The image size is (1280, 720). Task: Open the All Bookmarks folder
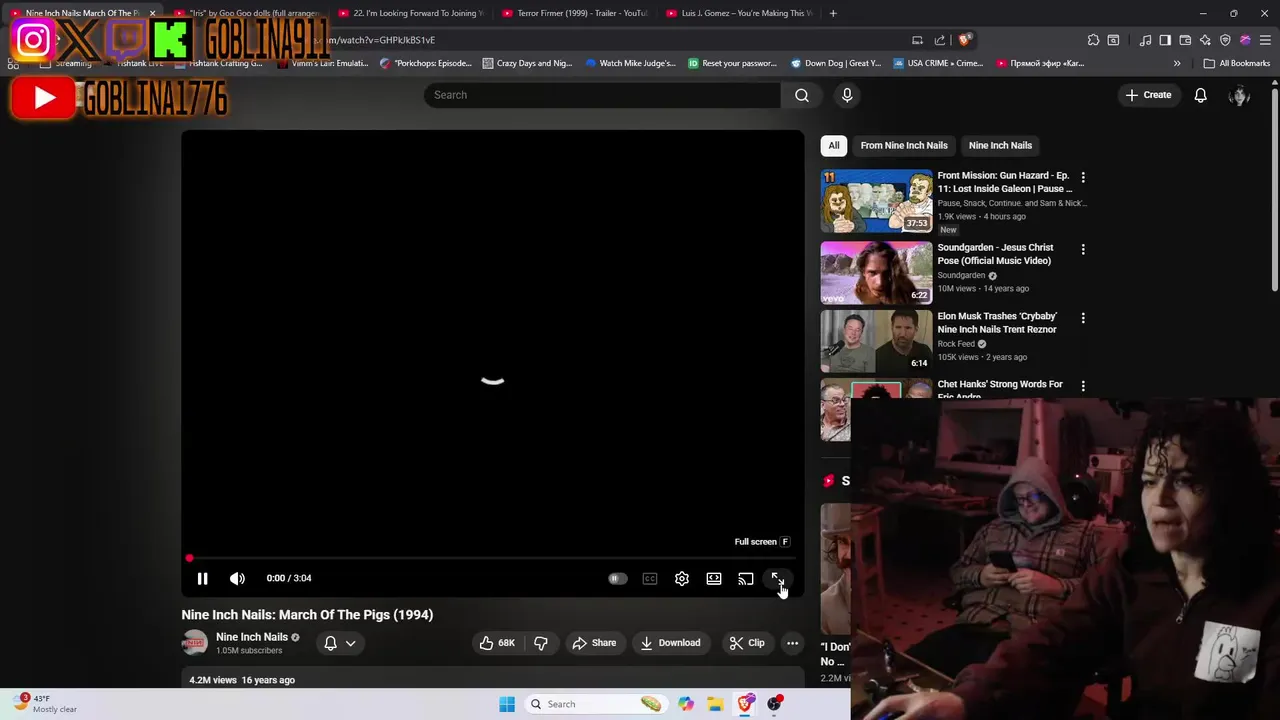(1237, 63)
